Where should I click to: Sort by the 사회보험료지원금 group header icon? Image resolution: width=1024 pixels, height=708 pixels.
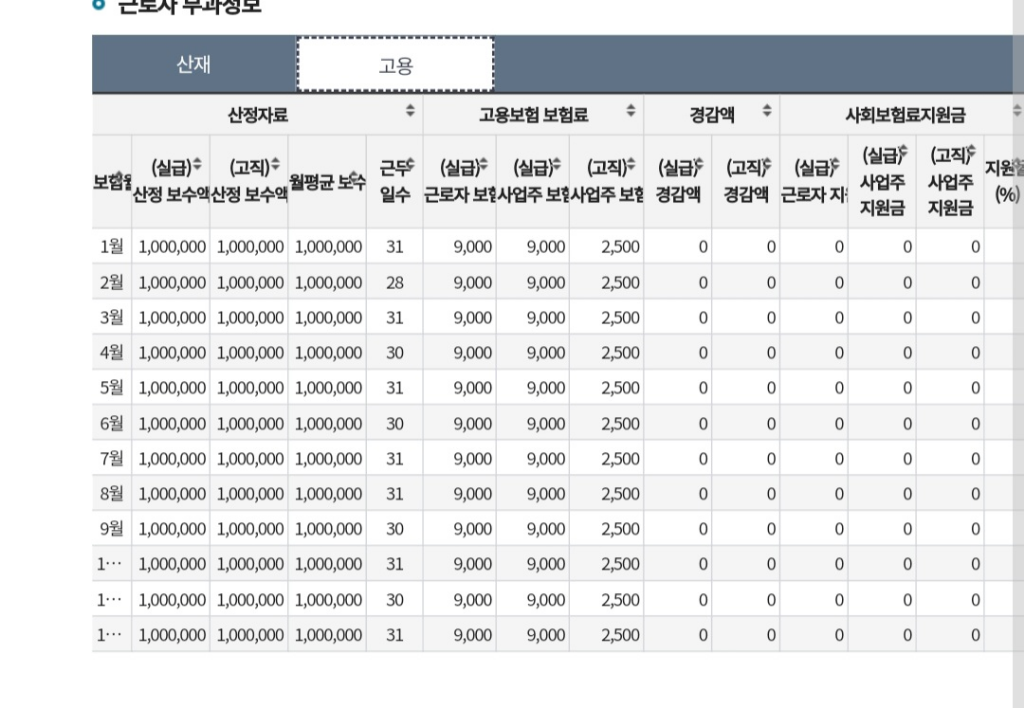1016,114
